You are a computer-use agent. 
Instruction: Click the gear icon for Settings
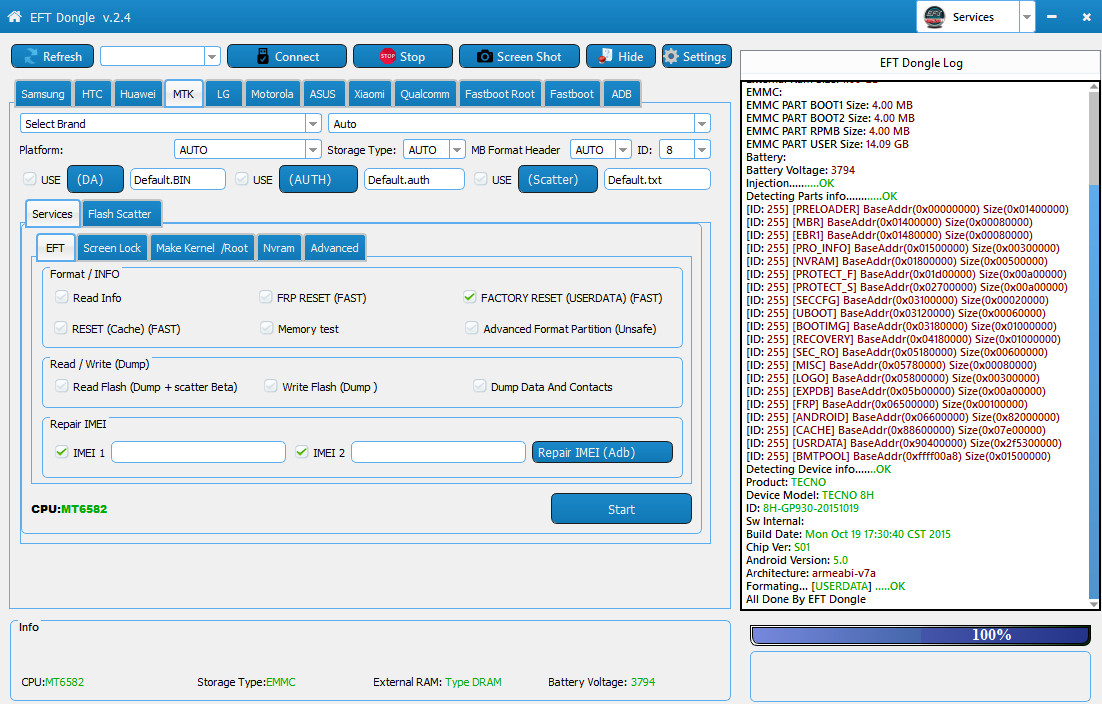671,56
